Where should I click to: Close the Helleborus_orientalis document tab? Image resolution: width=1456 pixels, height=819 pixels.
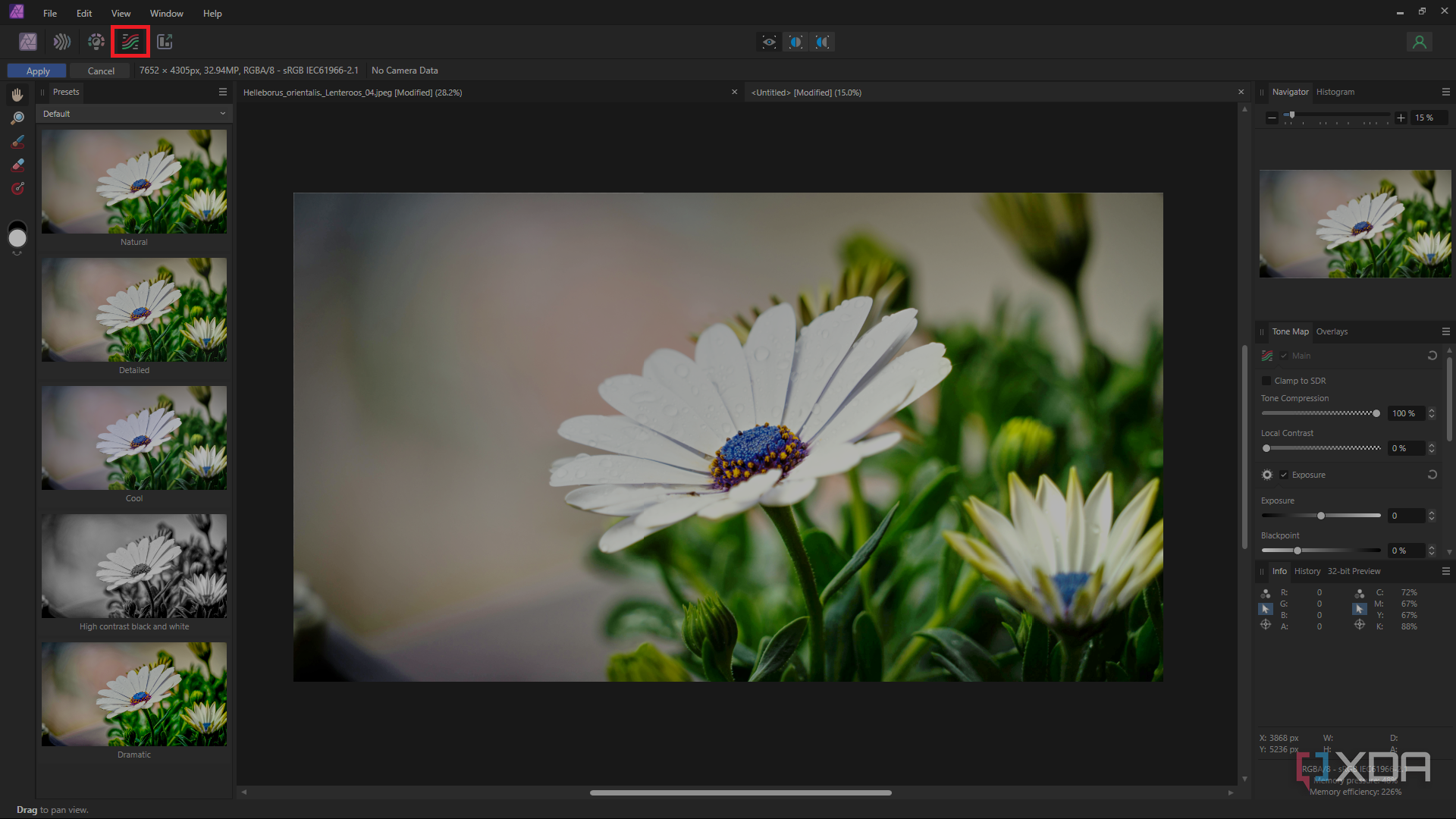(733, 92)
